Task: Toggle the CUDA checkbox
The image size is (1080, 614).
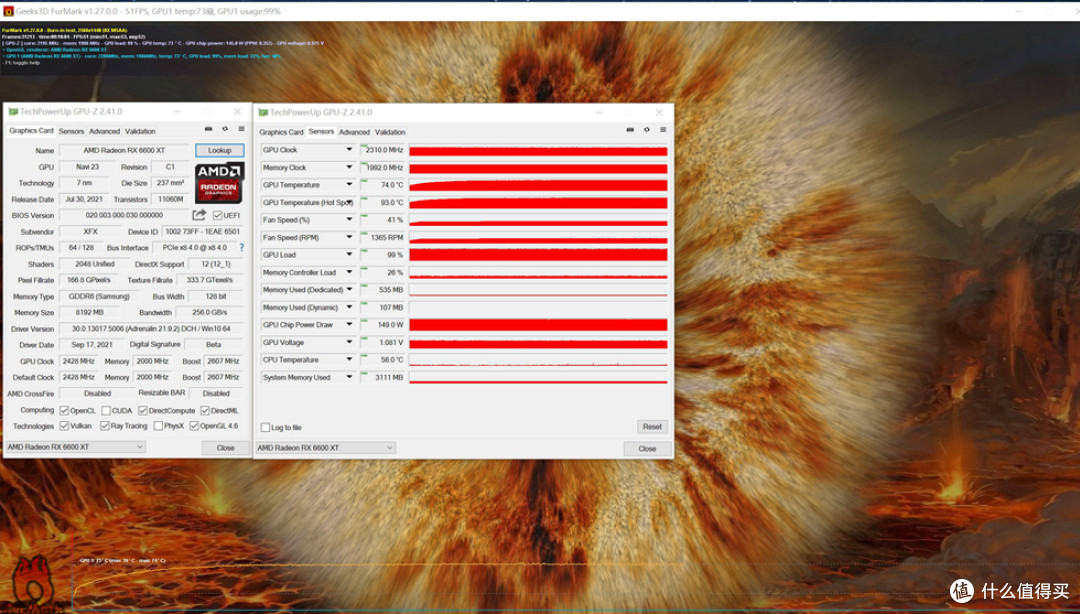Action: 106,410
